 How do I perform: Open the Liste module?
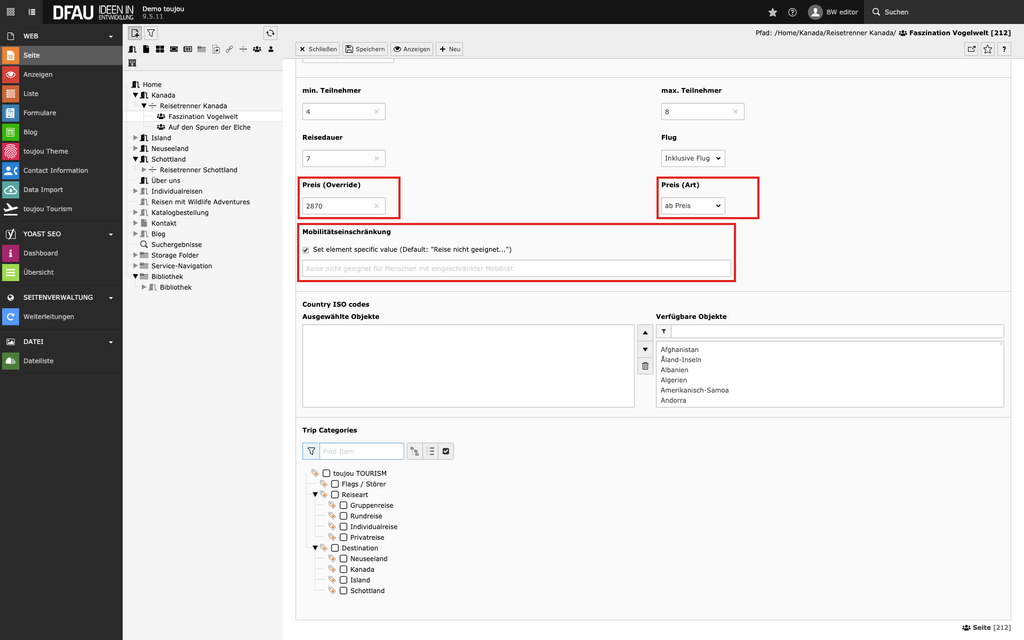31,94
